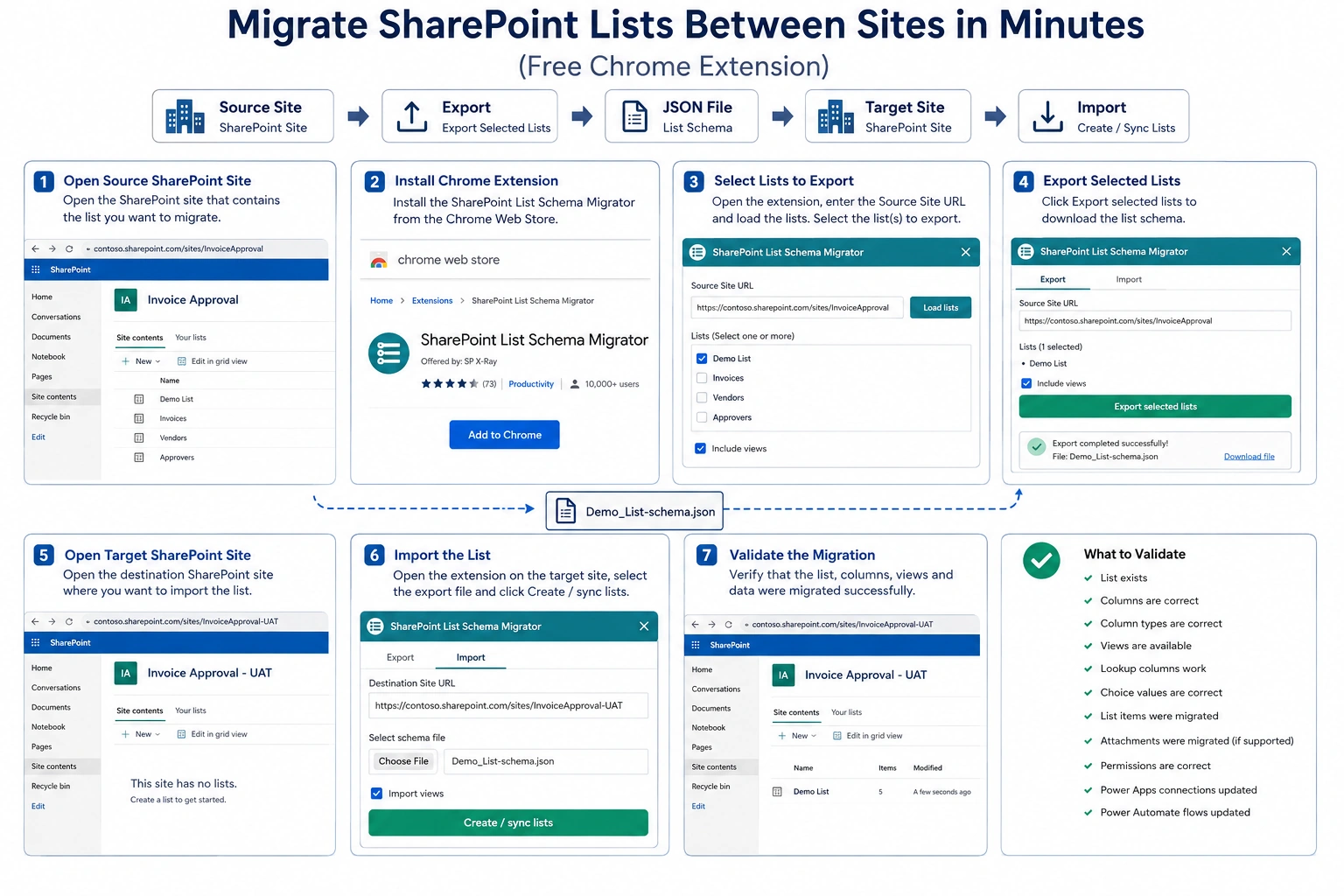The height and width of the screenshot is (896, 1344).
Task: Click address bar in Open Source SharePoint Site panel
Action: (205, 248)
